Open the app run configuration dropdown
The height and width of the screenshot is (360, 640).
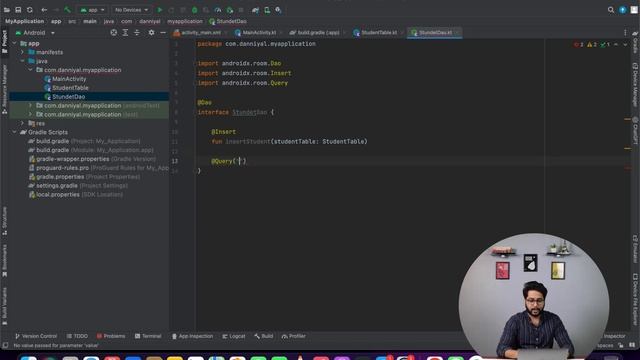pyautogui.click(x=93, y=10)
